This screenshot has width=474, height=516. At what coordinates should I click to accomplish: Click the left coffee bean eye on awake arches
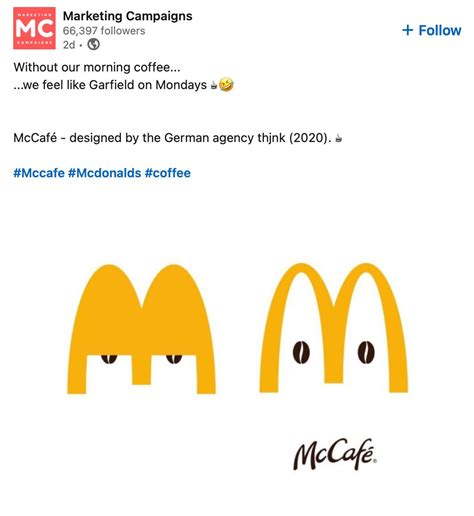(x=301, y=352)
